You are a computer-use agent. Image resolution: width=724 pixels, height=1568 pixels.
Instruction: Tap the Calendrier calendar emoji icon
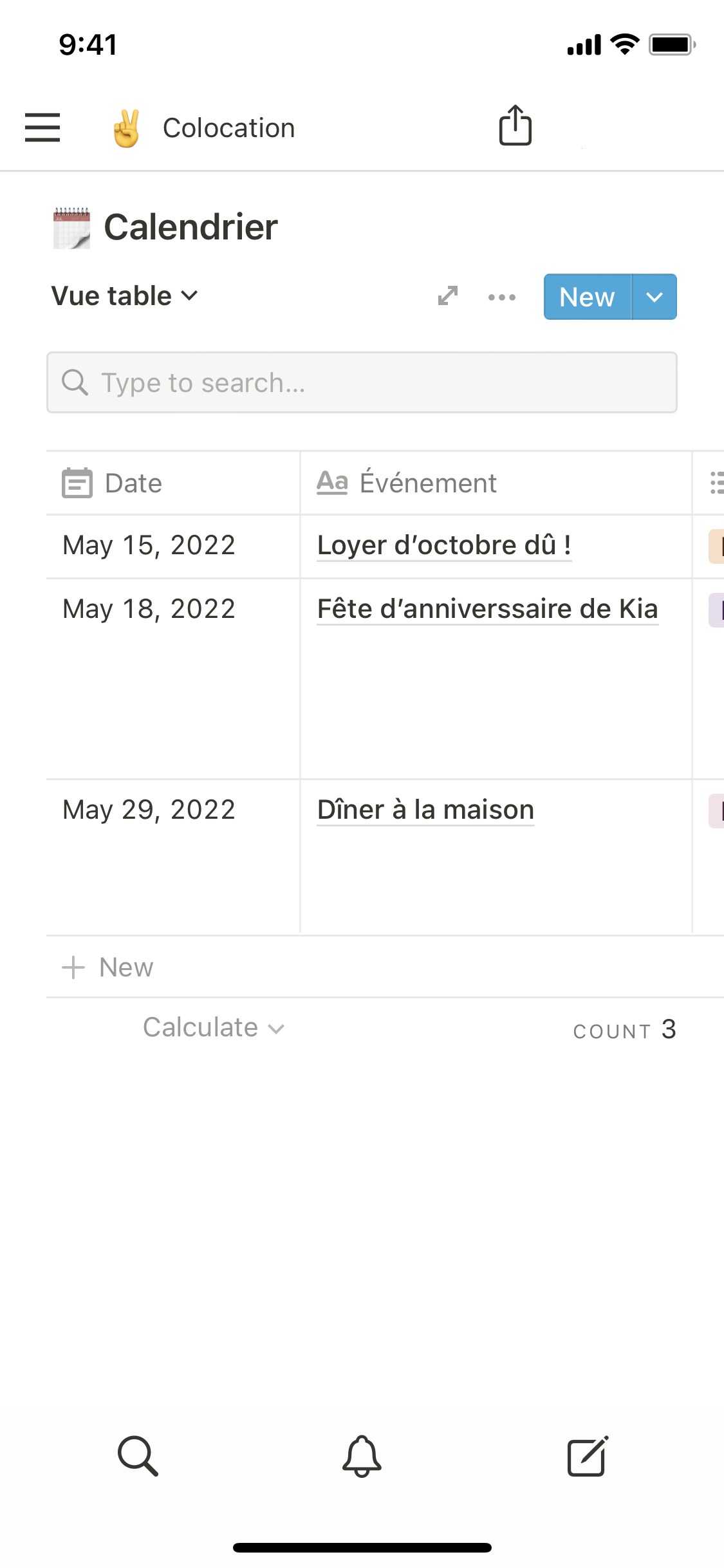(71, 228)
